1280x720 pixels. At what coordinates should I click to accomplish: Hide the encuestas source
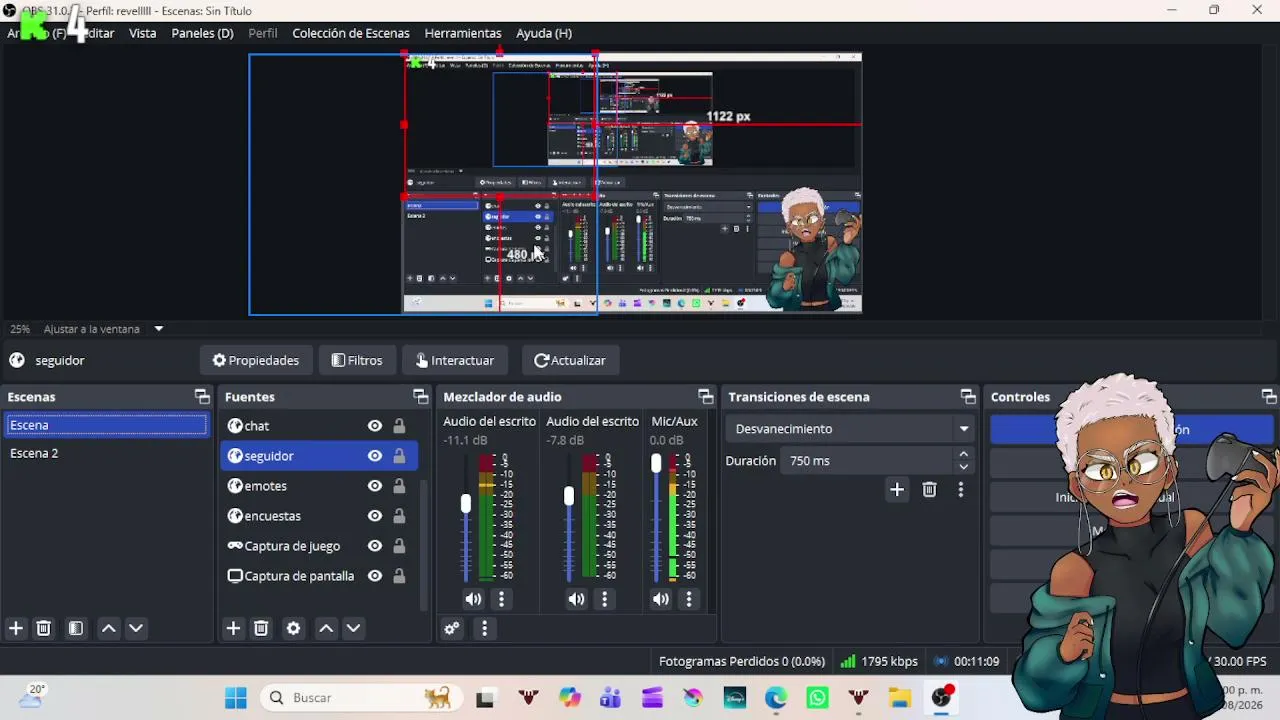[375, 516]
